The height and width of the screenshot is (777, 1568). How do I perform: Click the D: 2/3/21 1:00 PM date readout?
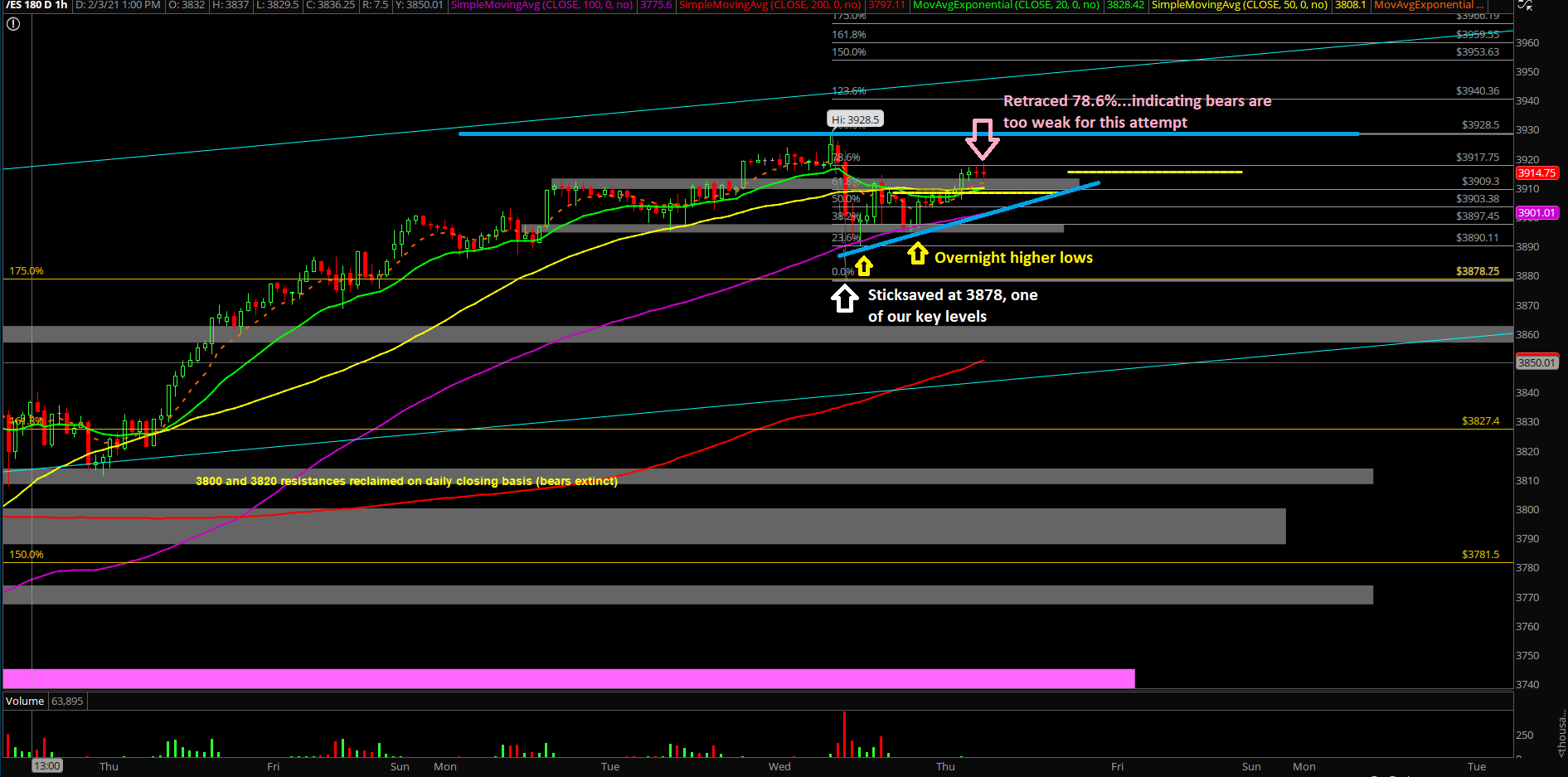tap(118, 5)
